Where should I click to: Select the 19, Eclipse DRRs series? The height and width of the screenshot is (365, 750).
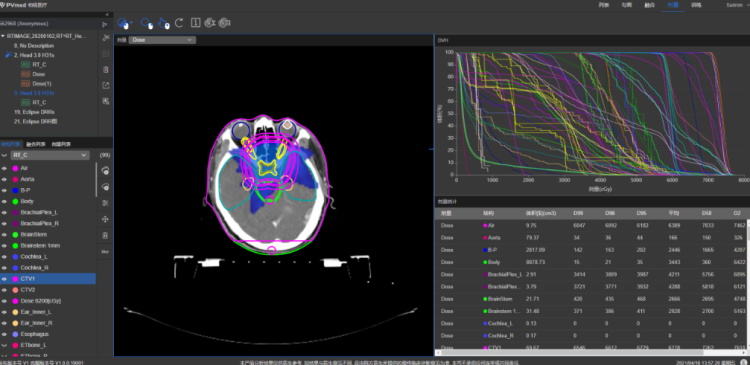tap(34, 112)
